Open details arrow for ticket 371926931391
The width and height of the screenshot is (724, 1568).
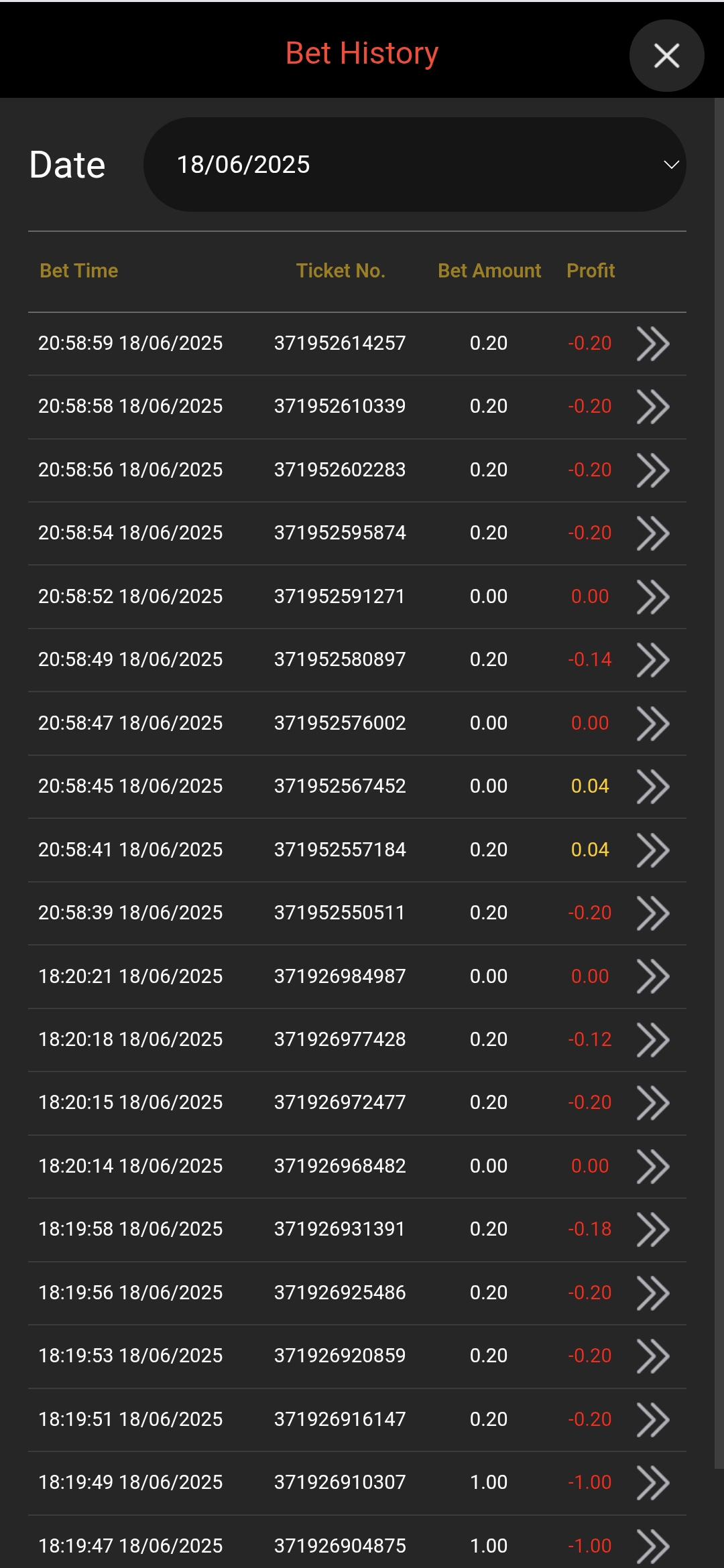(x=653, y=1230)
